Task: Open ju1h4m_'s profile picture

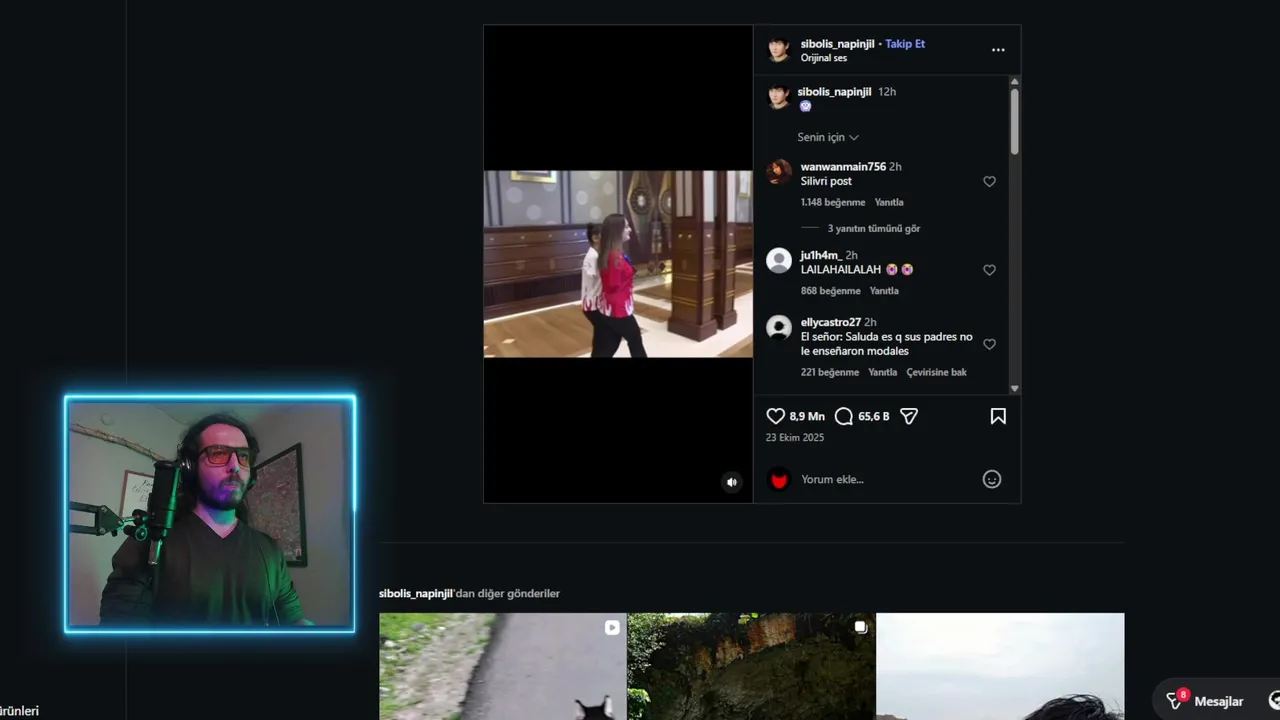Action: pyautogui.click(x=779, y=261)
